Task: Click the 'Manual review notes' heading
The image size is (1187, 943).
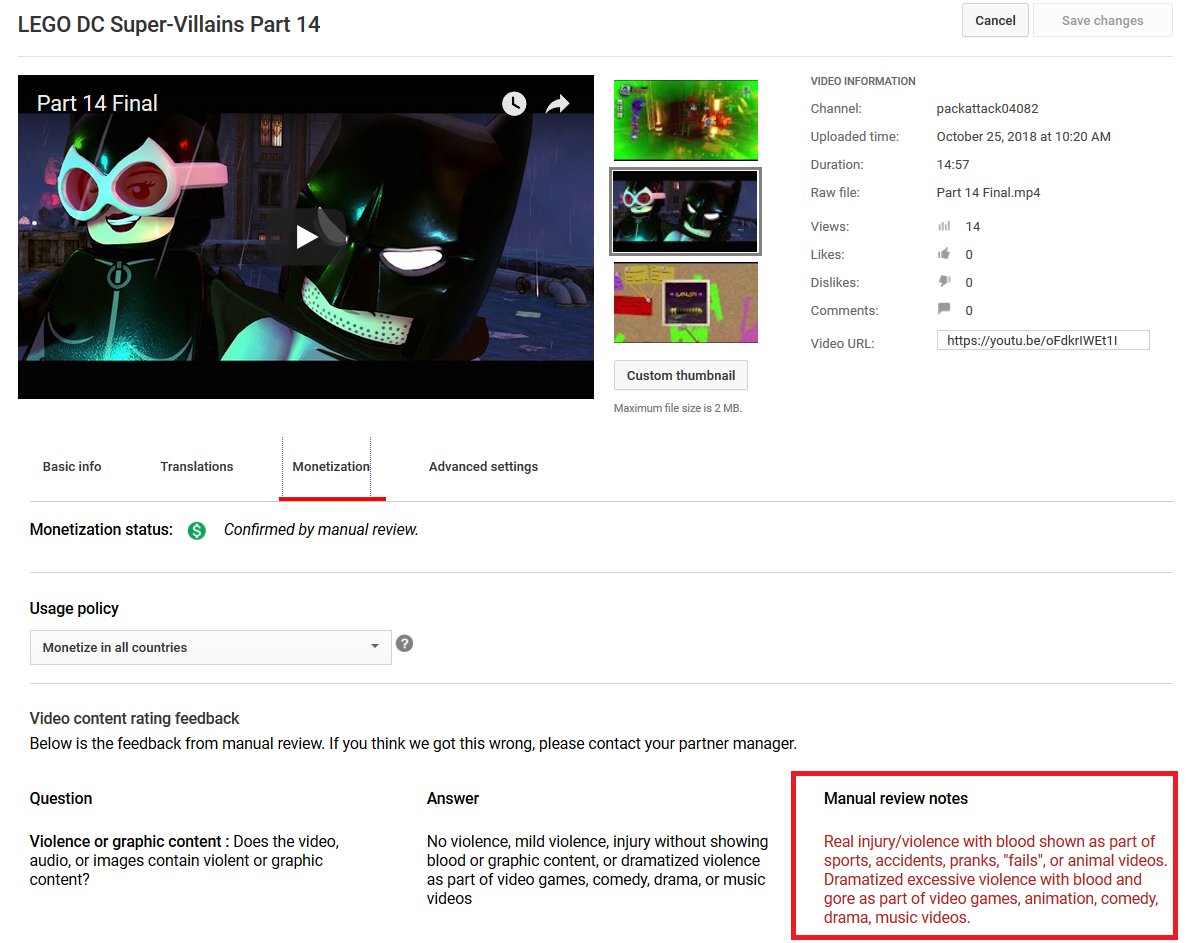Action: [896, 798]
